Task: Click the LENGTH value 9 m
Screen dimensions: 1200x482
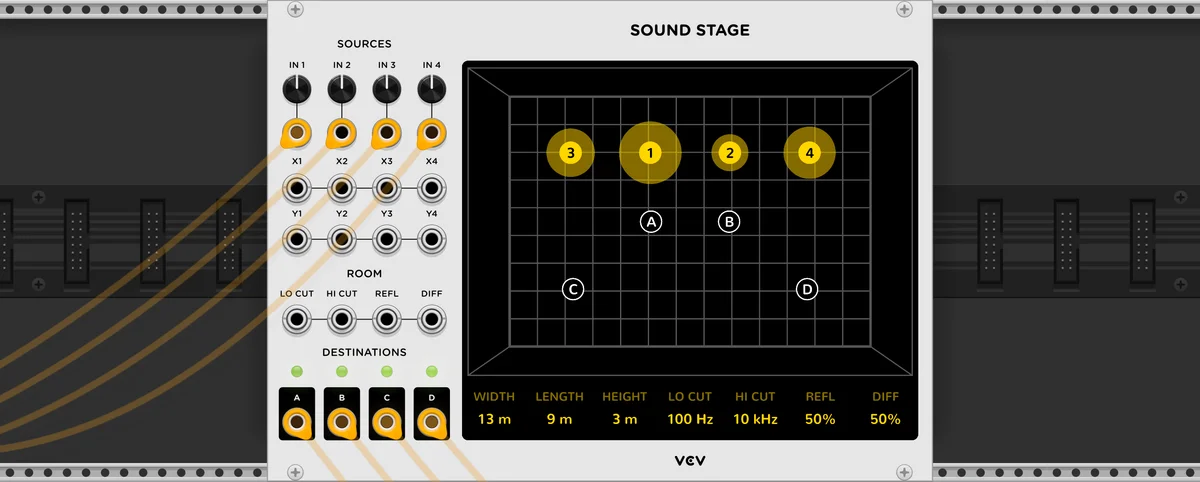Action: pos(559,419)
